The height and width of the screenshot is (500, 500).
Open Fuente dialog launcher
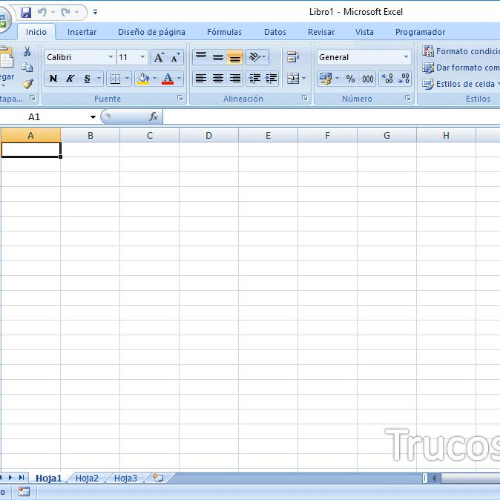tap(180, 98)
